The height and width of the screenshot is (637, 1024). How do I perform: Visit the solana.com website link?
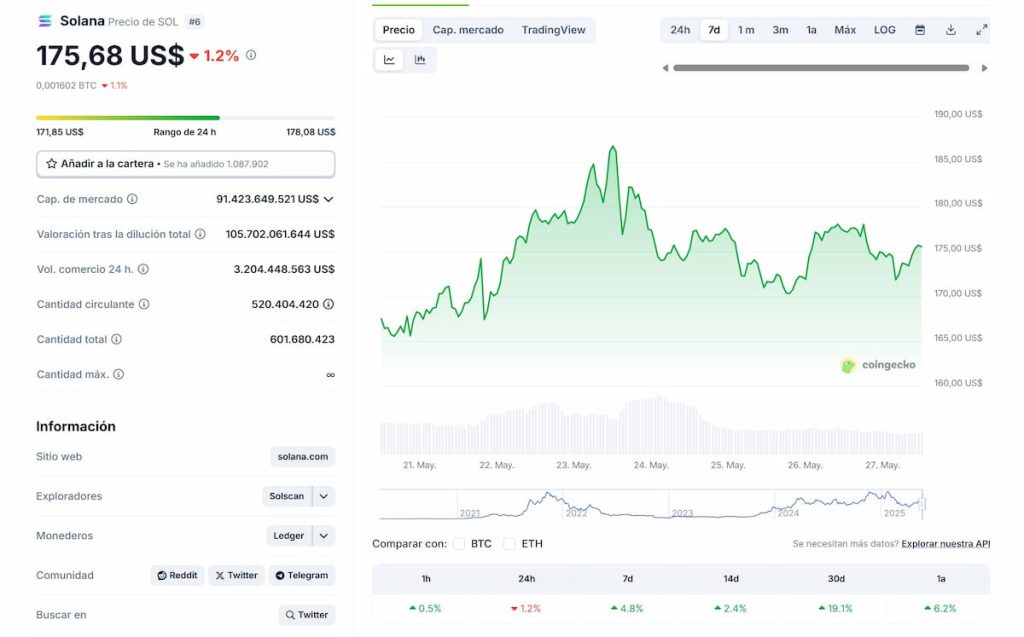point(303,457)
